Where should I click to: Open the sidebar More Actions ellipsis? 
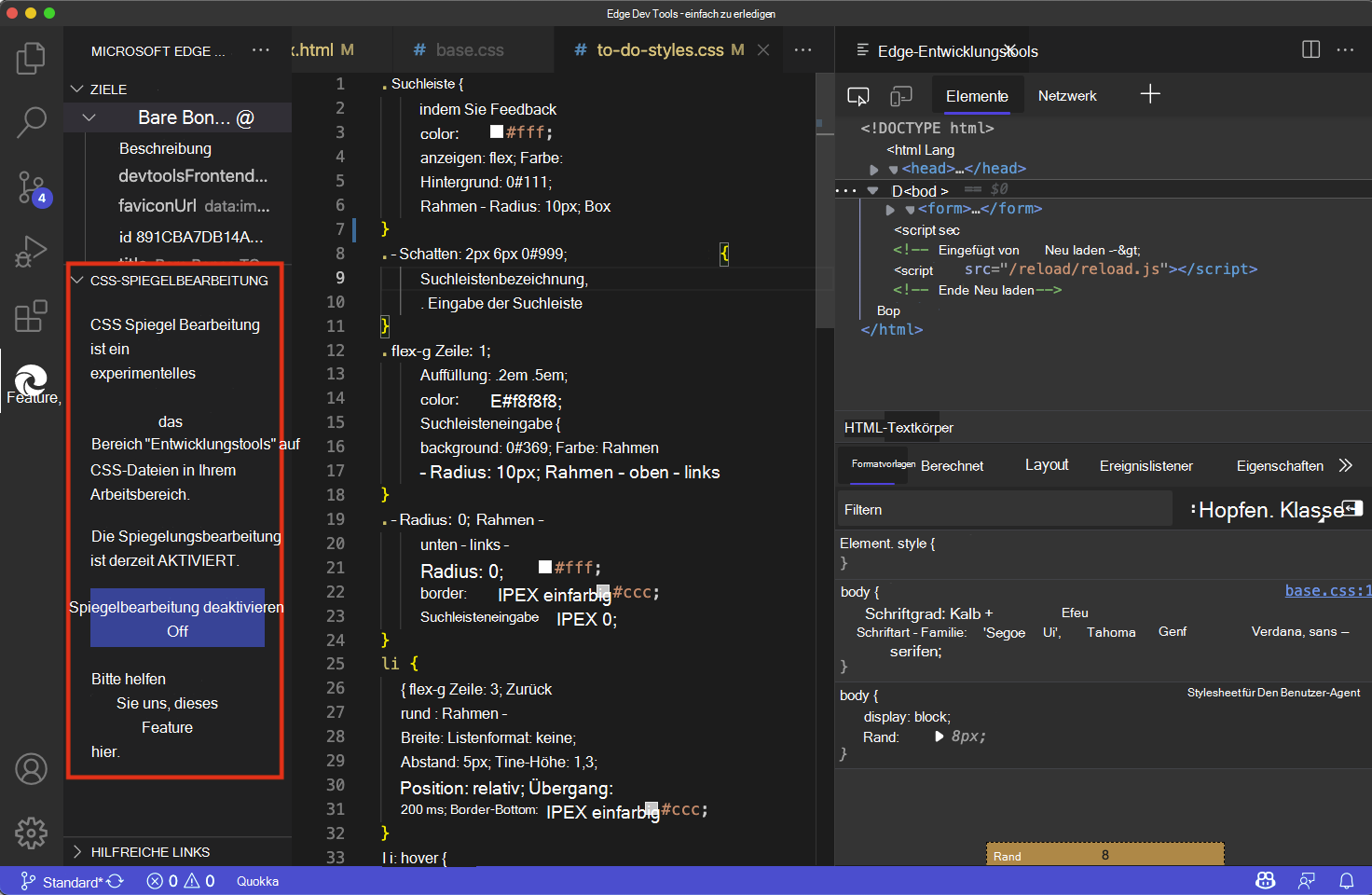[x=261, y=50]
